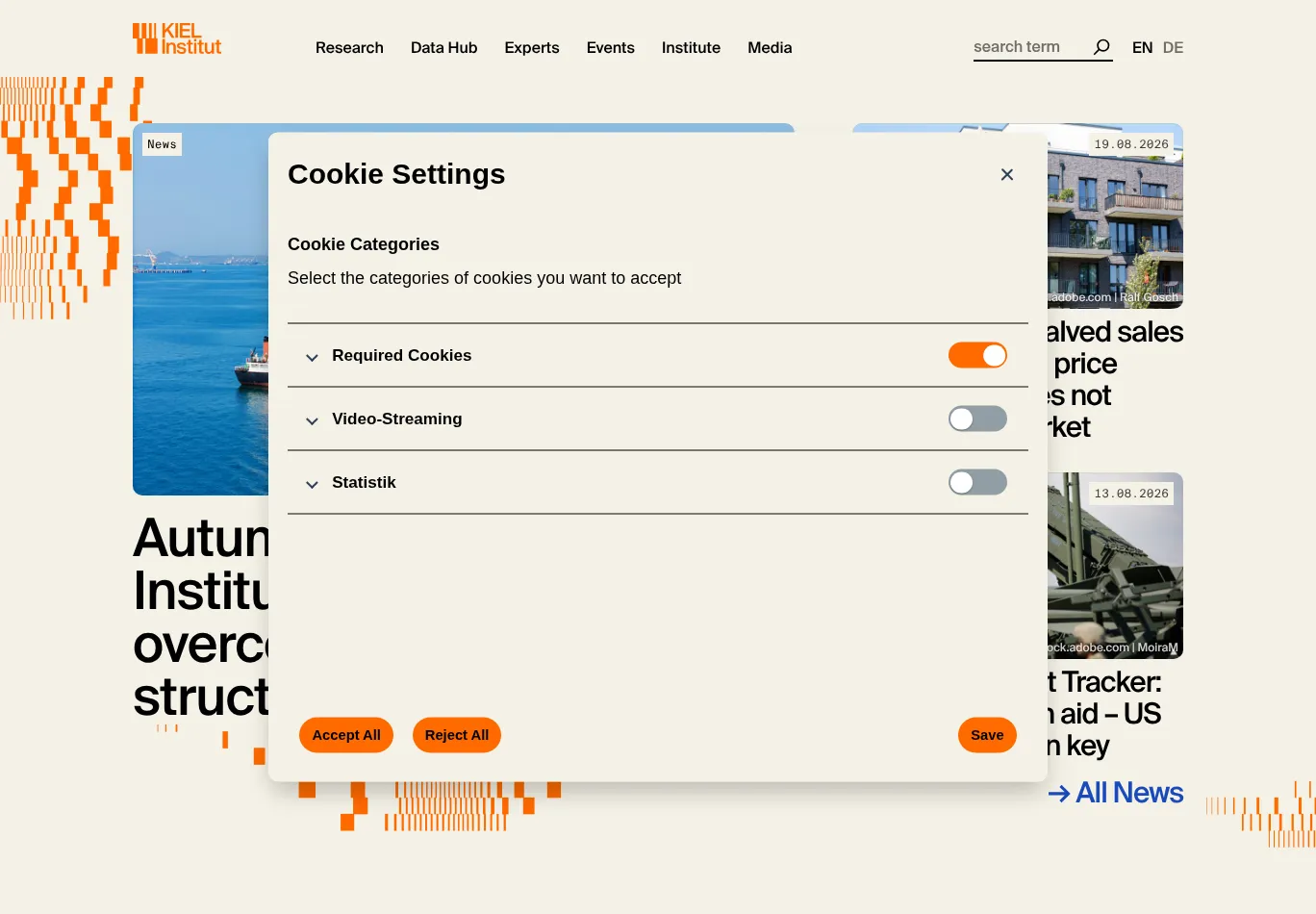Expand the Video-Streaming chevron

tap(312, 421)
